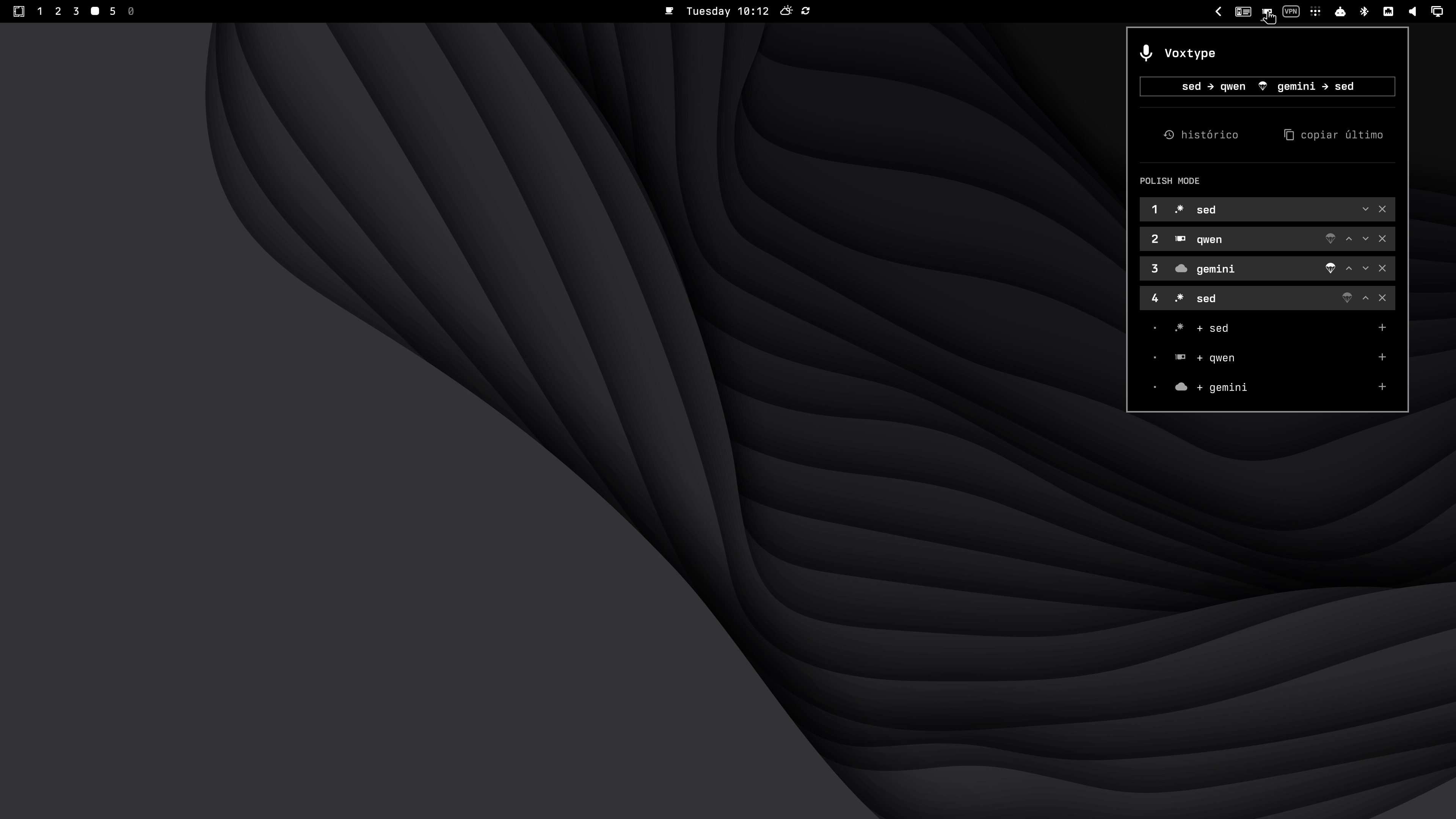Image resolution: width=1456 pixels, height=819 pixels.
Task: Move the step 1 sed row down with its chevron
Action: pos(1365,209)
